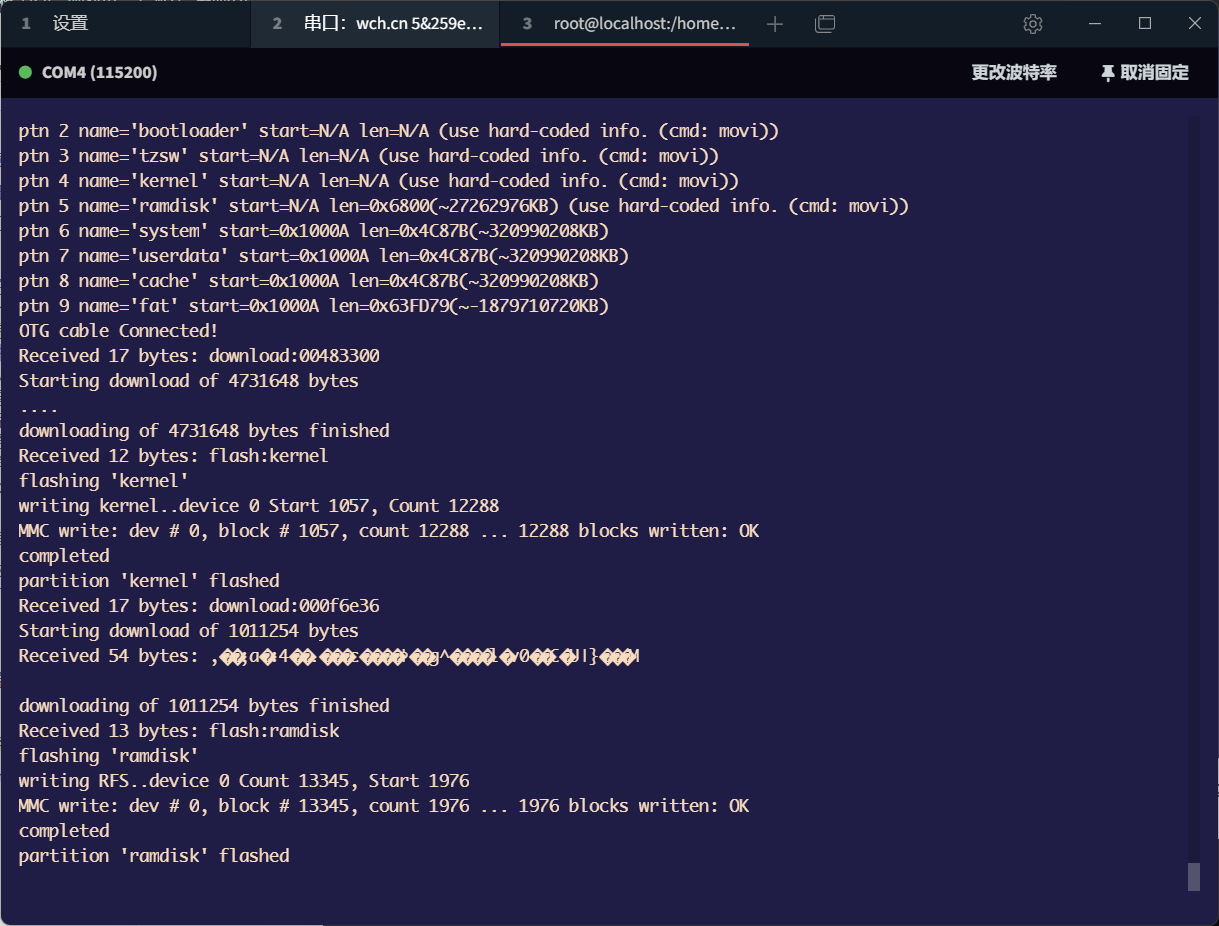The height and width of the screenshot is (926, 1219).
Task: Click the "flashing 'kernel'" line
Action: point(103,481)
